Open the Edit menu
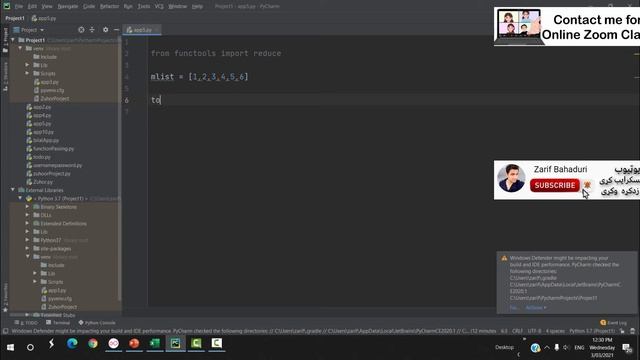This screenshot has height=360, width=640. (x=32, y=7)
